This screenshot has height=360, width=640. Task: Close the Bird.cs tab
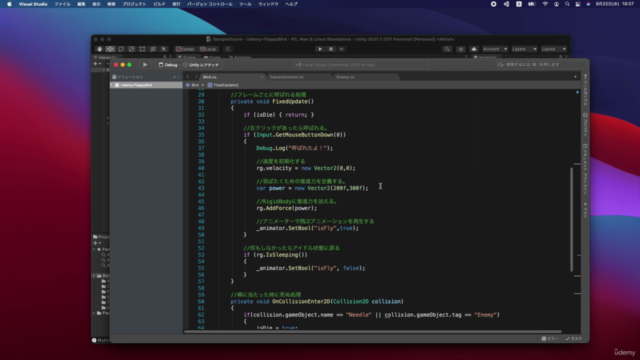point(262,77)
